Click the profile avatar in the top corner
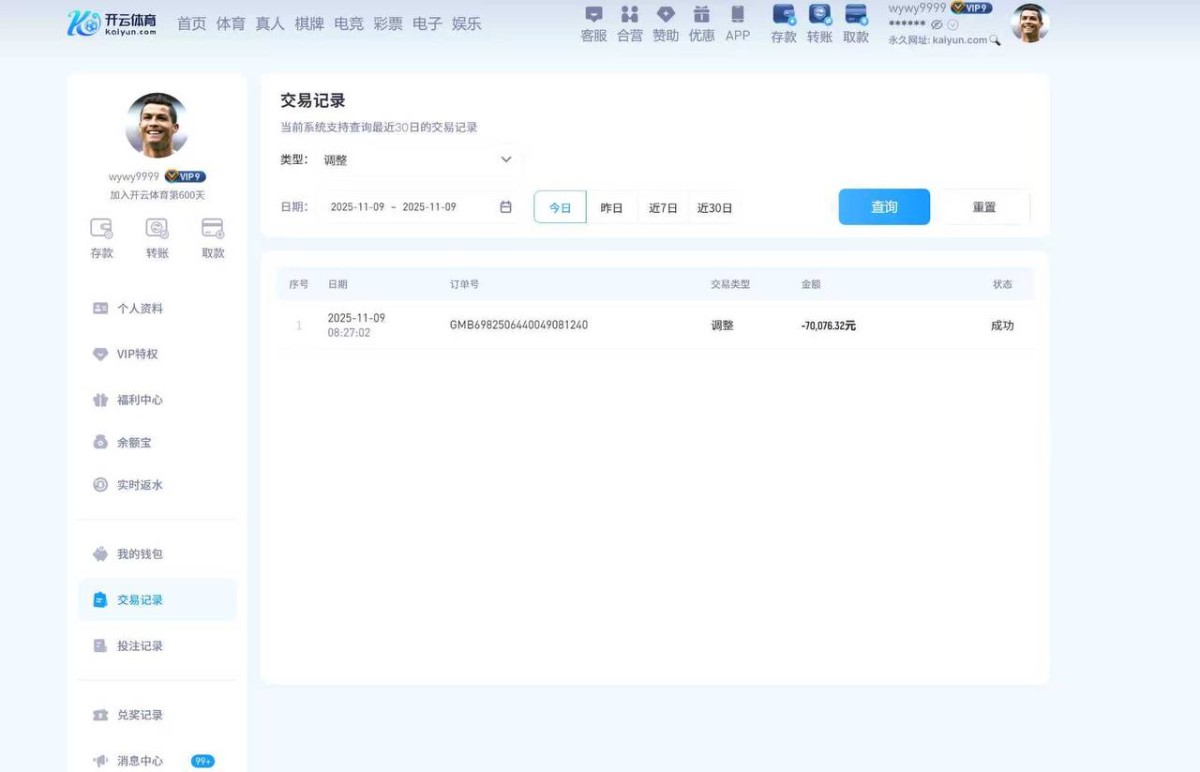This screenshot has width=1200, height=772. click(x=1030, y=24)
